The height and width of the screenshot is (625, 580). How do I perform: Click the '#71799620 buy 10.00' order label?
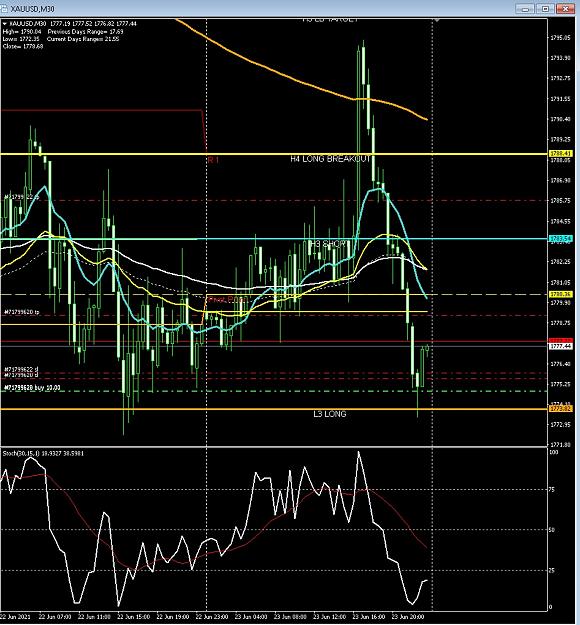pyautogui.click(x=32, y=387)
